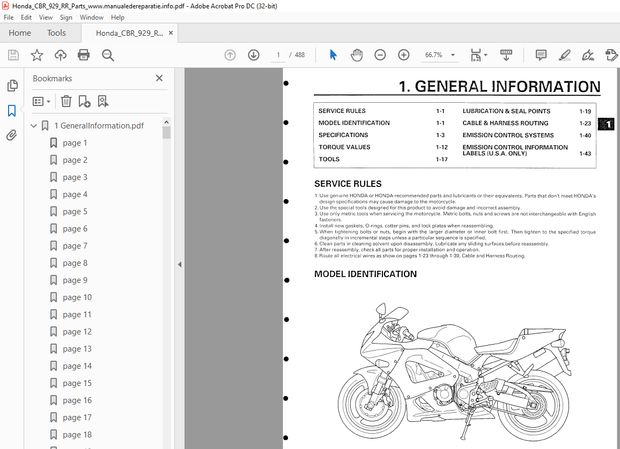Screen dimensions: 620x449
Task: Open the Edit menu
Action: [26, 17]
